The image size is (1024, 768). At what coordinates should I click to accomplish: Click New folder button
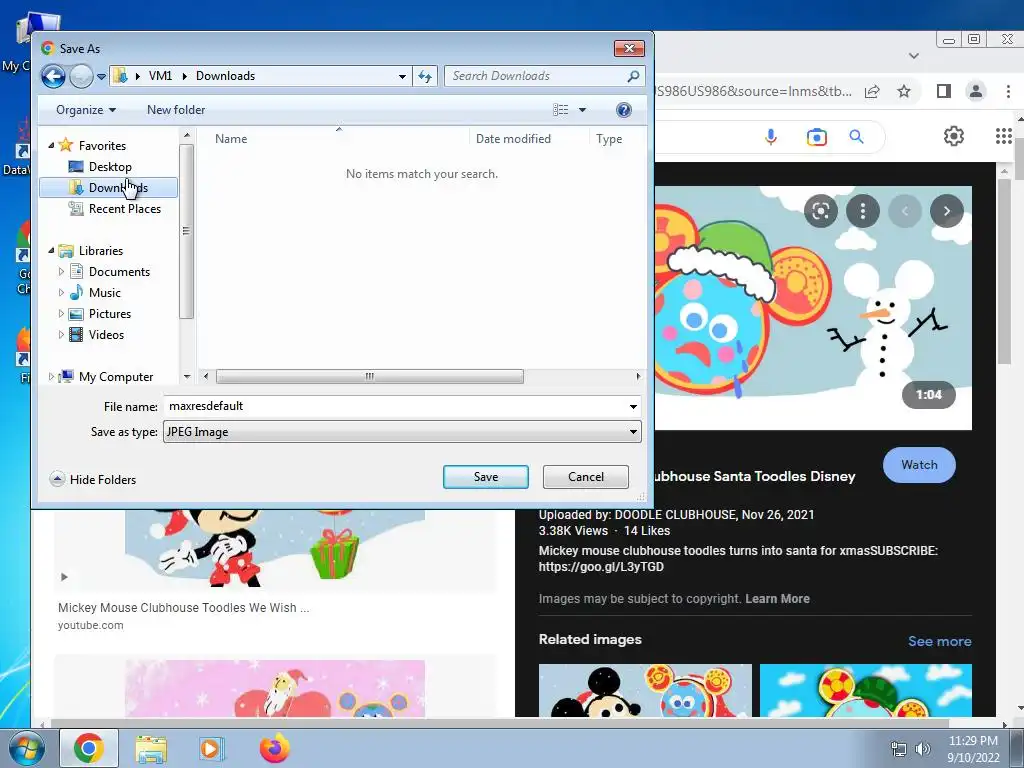(176, 110)
